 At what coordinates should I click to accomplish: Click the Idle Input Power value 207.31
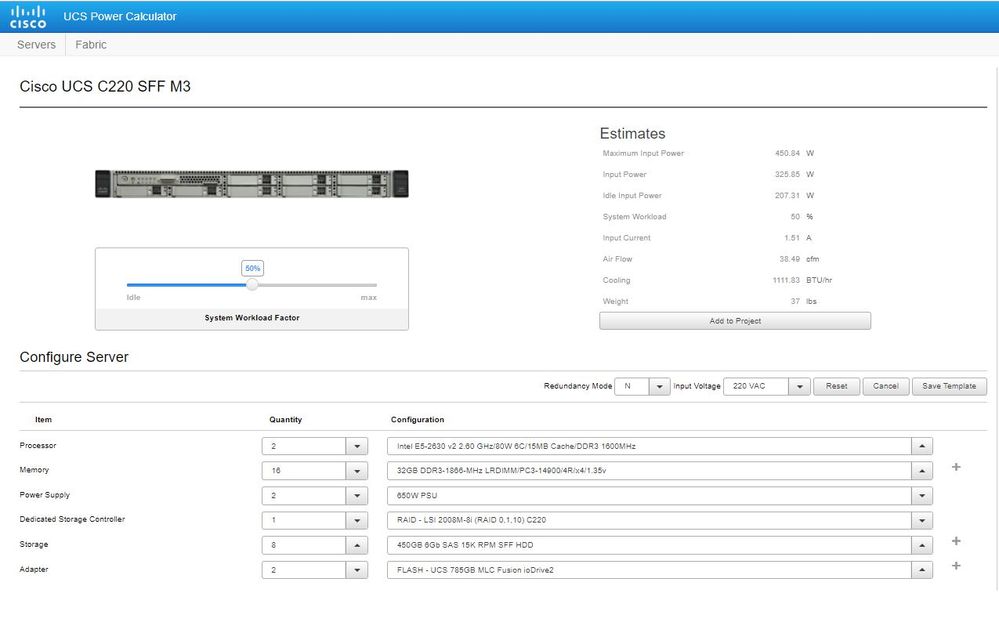pos(787,196)
